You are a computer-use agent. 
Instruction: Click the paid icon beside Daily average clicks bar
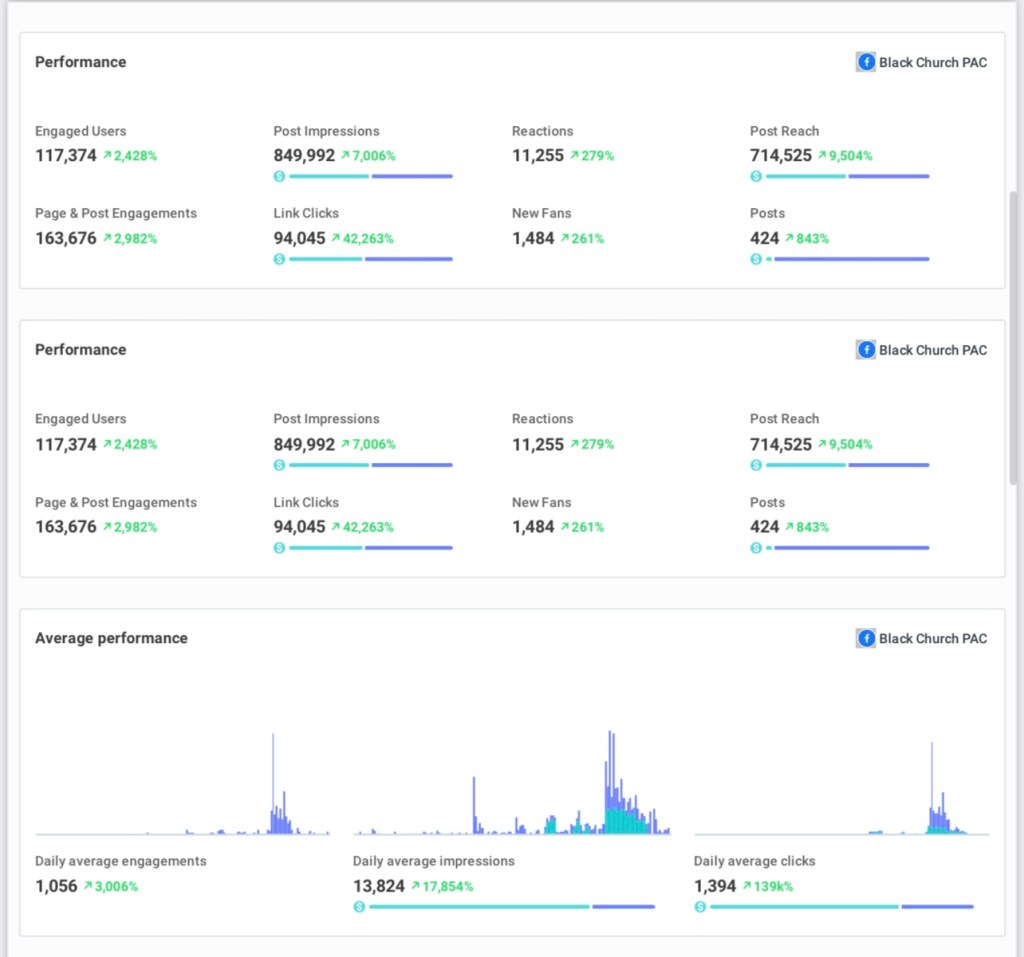click(x=700, y=907)
